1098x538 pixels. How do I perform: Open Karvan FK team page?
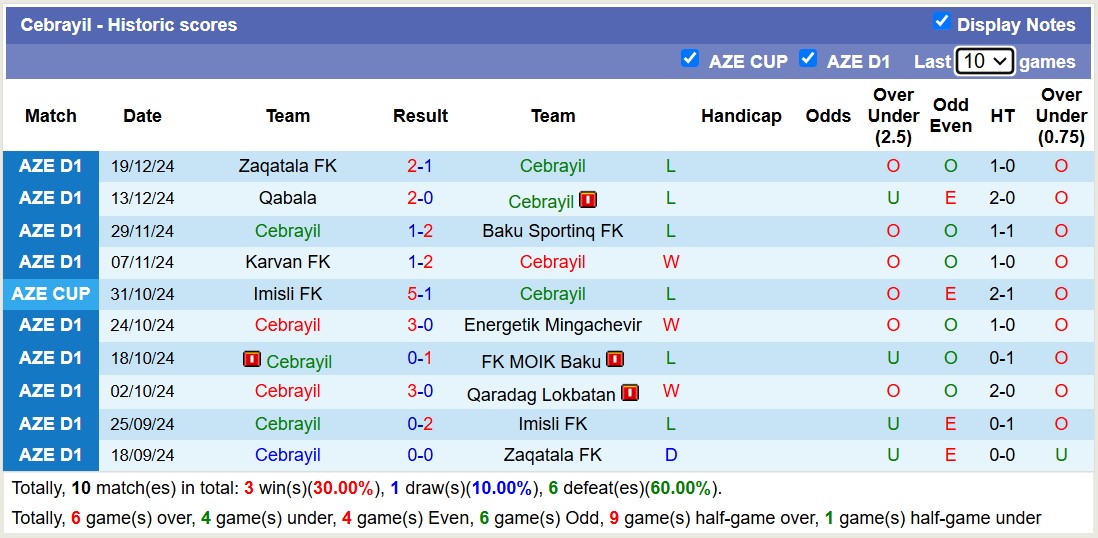tap(288, 262)
